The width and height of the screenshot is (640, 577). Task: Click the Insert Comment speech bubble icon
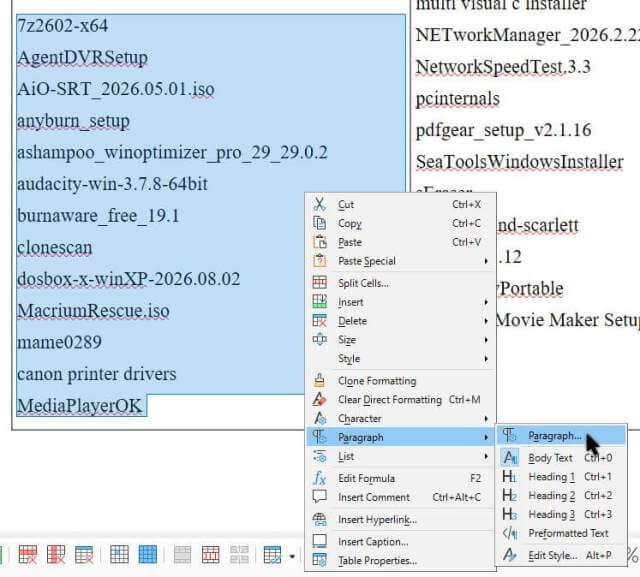pyautogui.click(x=320, y=497)
